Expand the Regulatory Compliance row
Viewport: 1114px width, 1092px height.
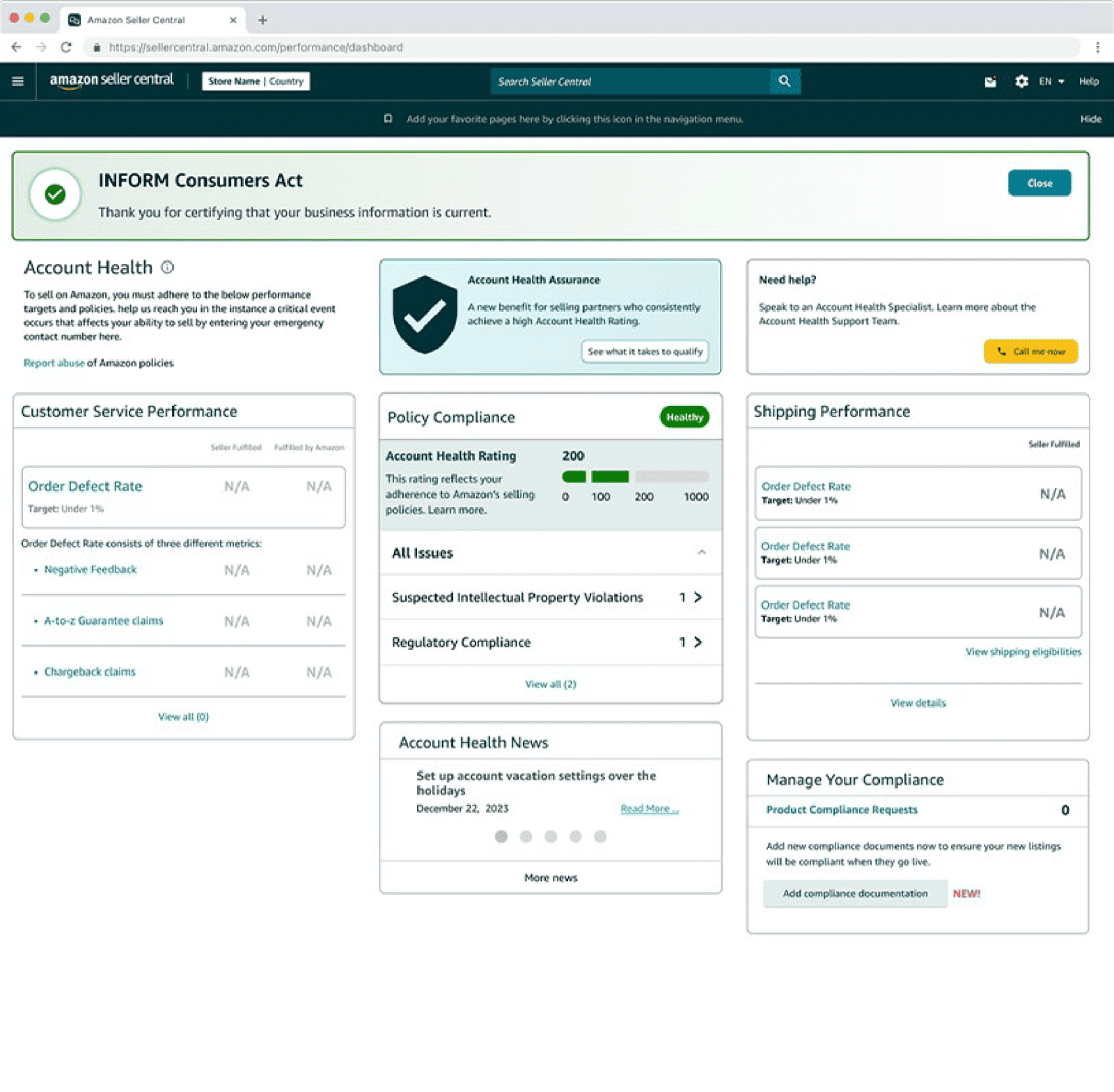[550, 642]
